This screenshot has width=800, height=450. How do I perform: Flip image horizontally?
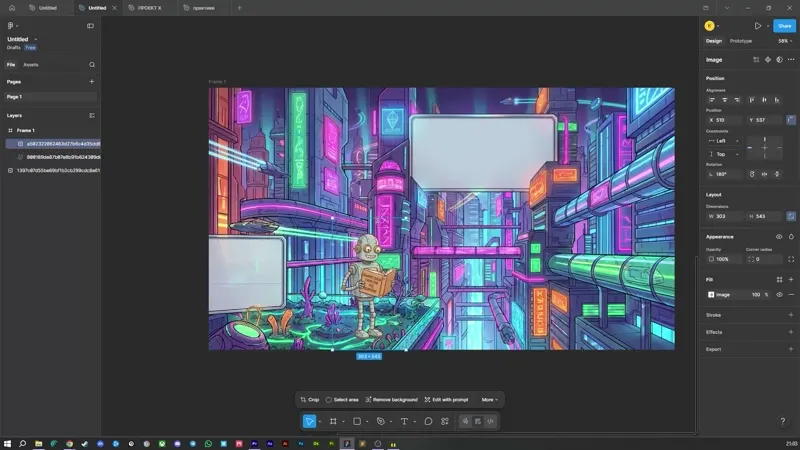(764, 174)
